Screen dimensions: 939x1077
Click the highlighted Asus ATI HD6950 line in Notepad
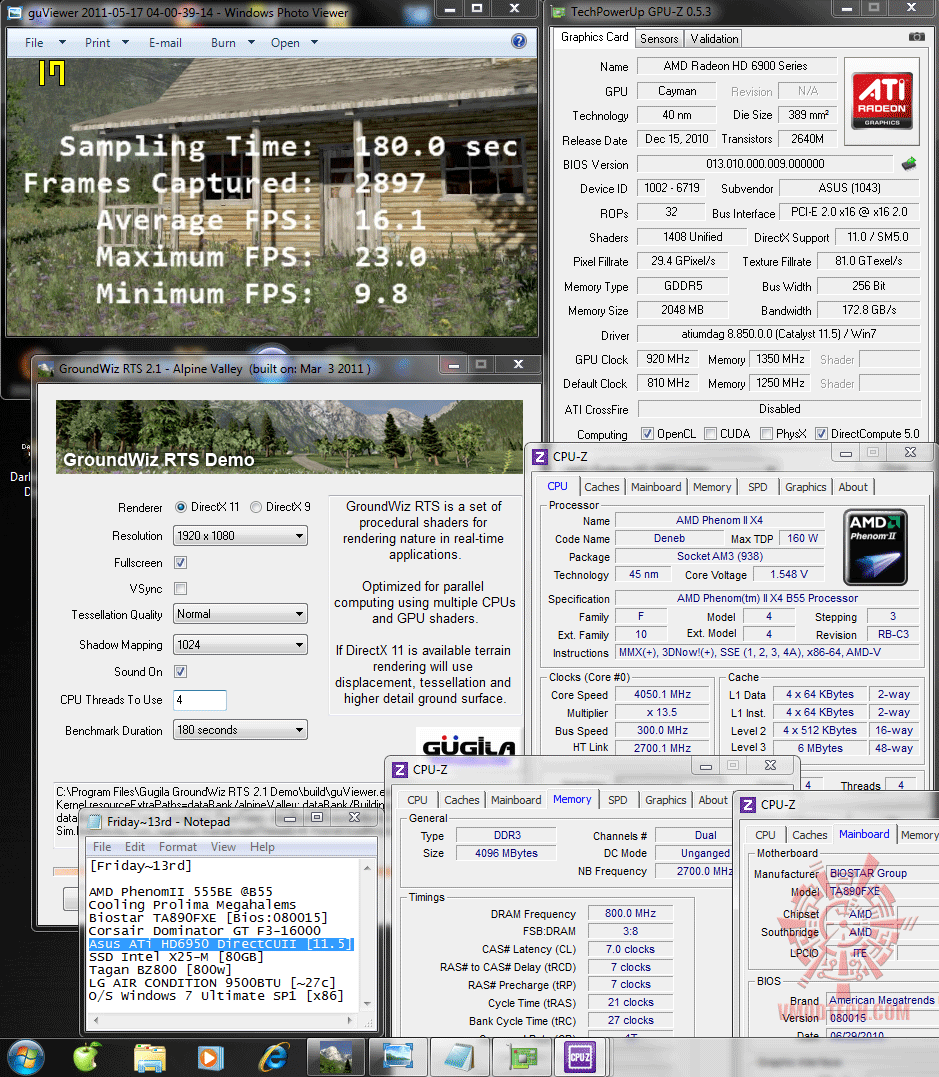(220, 944)
